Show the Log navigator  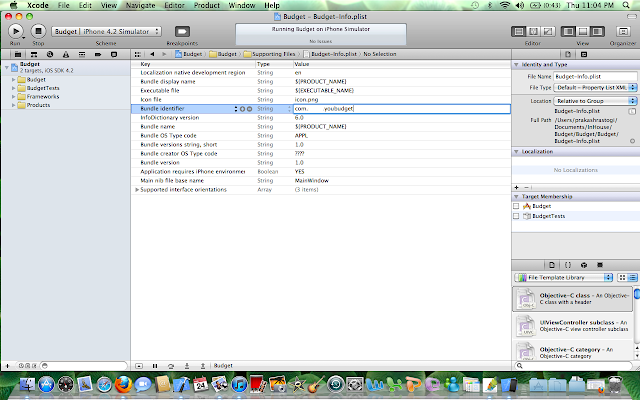(x=114, y=54)
